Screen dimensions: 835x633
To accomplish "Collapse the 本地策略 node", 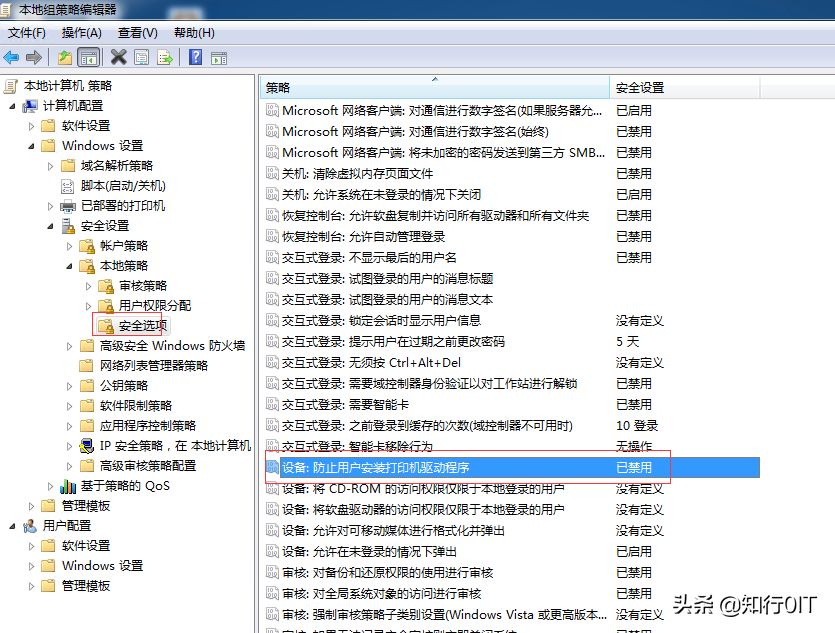I will point(69,266).
